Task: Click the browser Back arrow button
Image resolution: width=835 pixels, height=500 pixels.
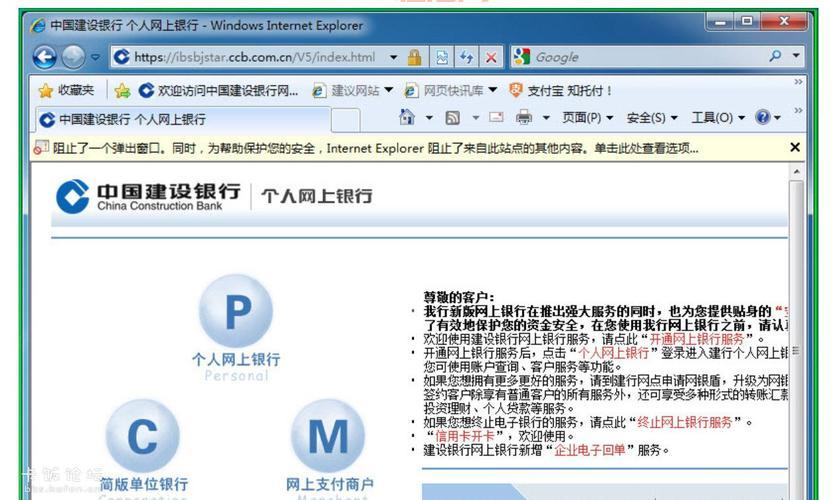Action: [45, 57]
